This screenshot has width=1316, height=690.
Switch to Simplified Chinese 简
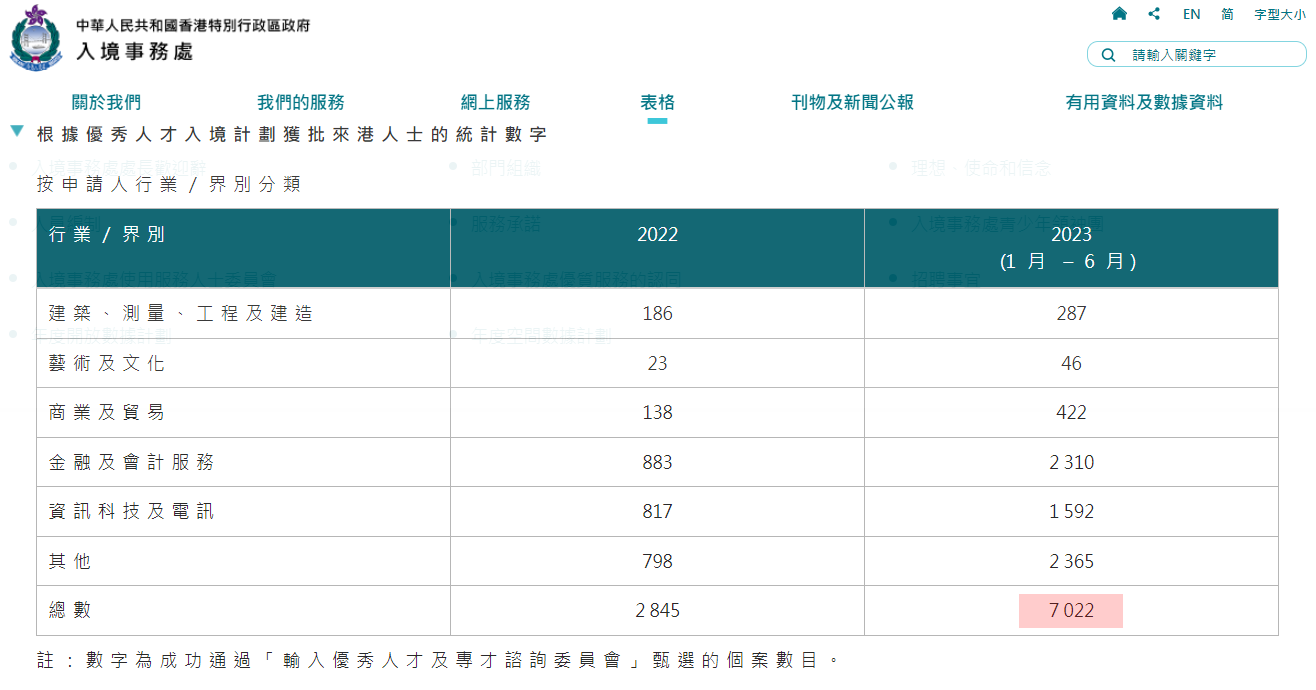(x=1227, y=14)
